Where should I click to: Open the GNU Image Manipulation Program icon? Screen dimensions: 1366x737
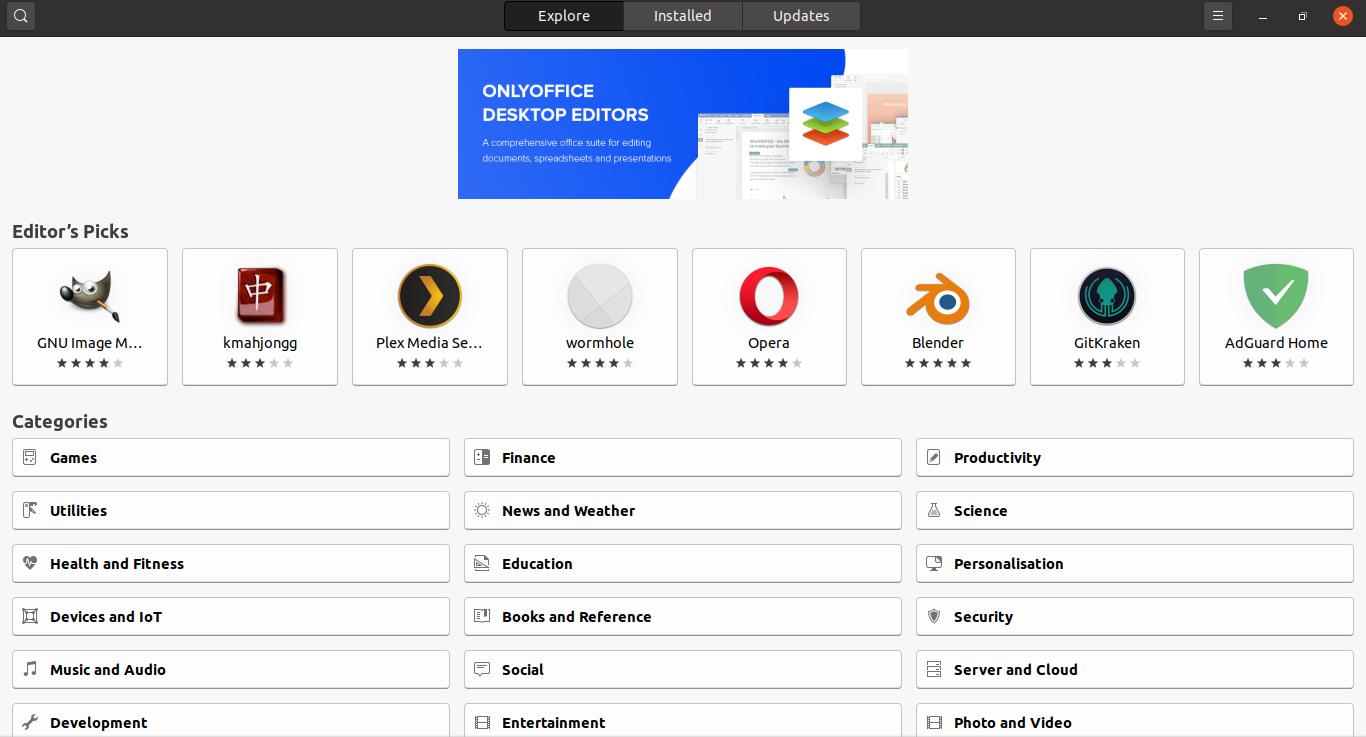coord(90,296)
